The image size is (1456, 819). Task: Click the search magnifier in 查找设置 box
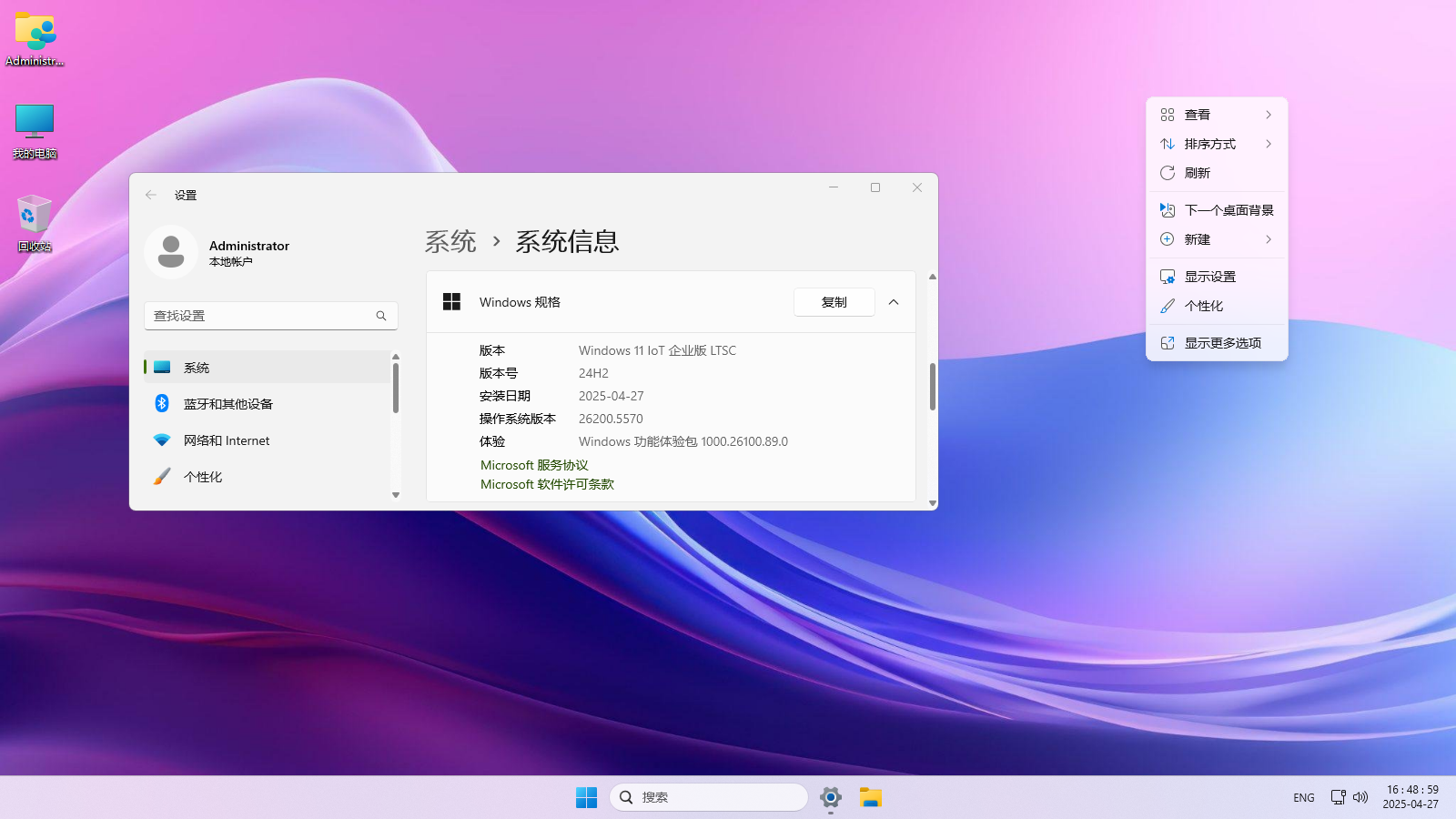pyautogui.click(x=381, y=316)
